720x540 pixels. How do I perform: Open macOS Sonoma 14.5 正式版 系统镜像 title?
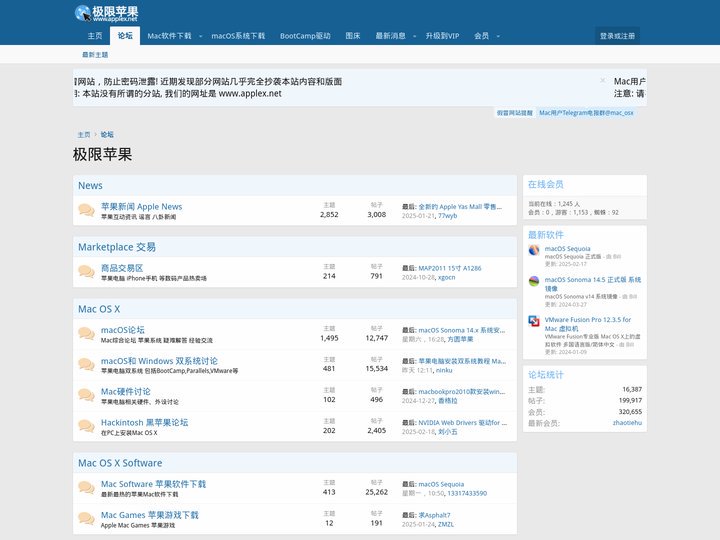(593, 284)
